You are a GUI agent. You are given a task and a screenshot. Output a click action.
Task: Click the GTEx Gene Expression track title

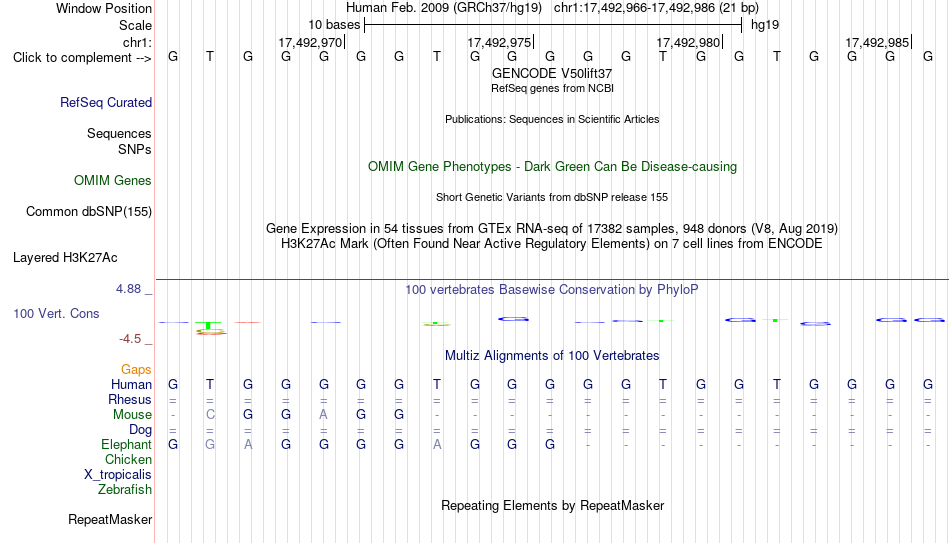[x=552, y=228]
